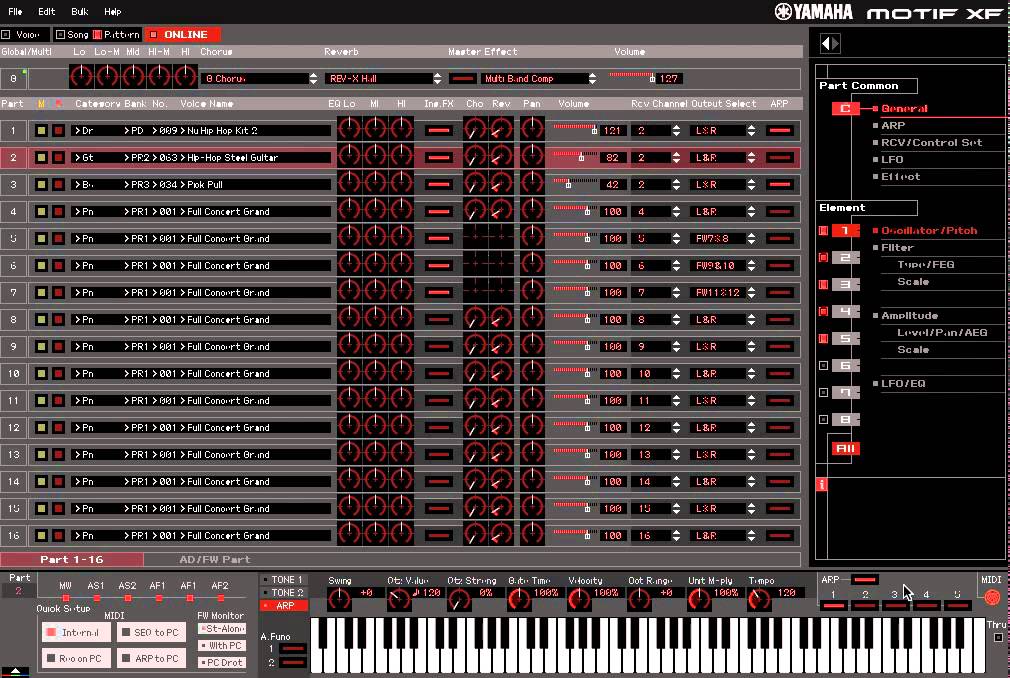Open the Edit menu
Image resolution: width=1010 pixels, height=678 pixels.
click(x=46, y=12)
